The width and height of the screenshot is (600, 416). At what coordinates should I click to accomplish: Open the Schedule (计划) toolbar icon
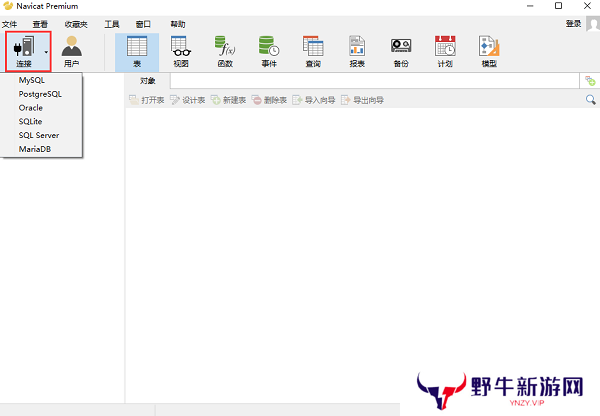pyautogui.click(x=445, y=52)
